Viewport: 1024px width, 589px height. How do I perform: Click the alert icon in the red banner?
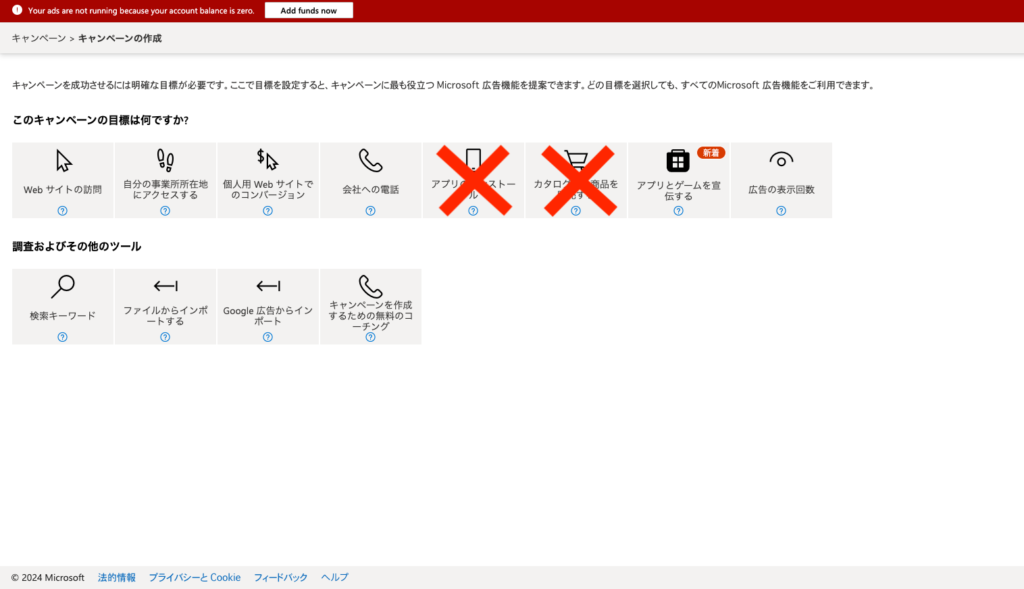coord(17,10)
